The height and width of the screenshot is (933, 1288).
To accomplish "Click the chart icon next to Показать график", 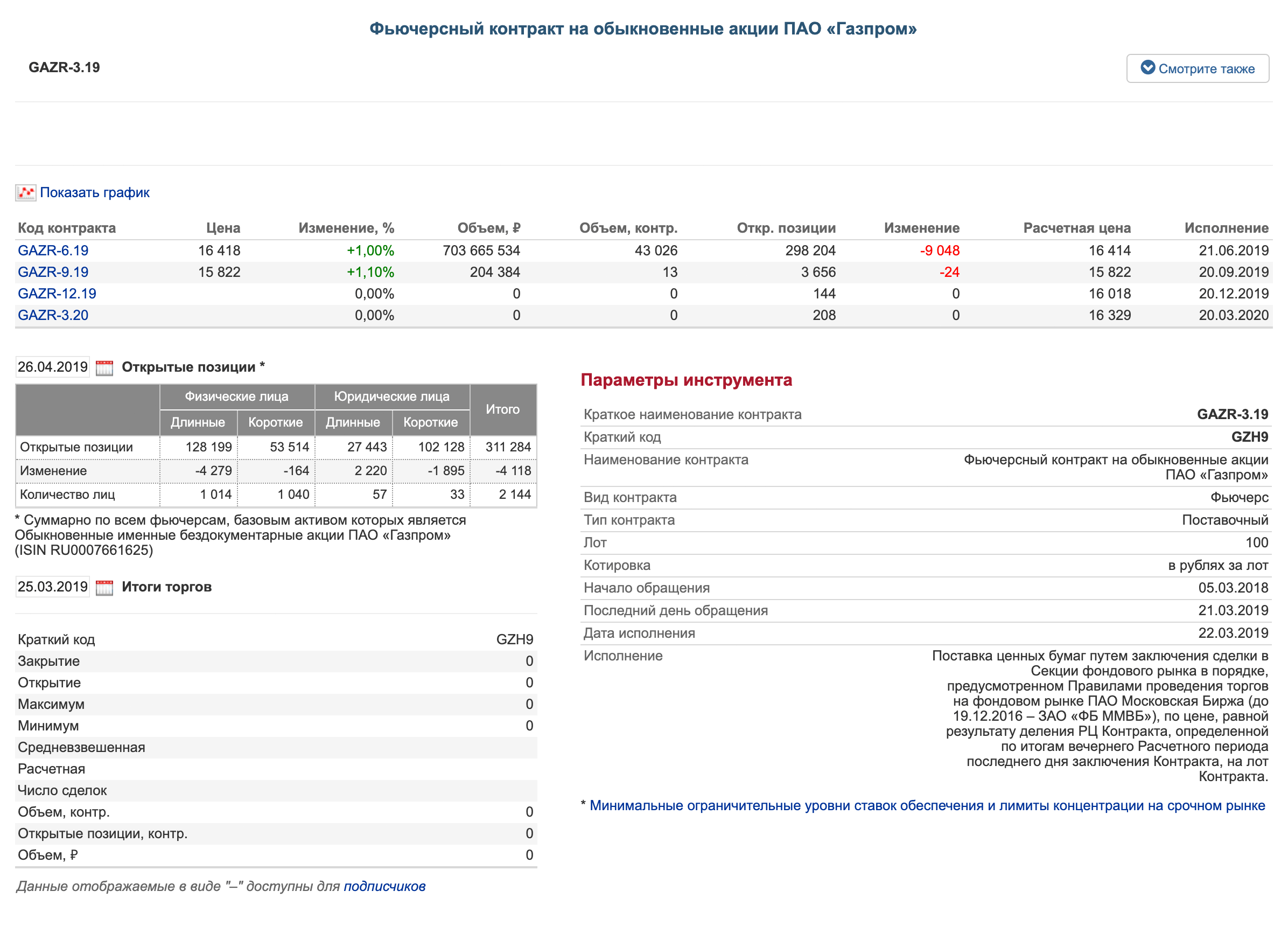I will (25, 193).
